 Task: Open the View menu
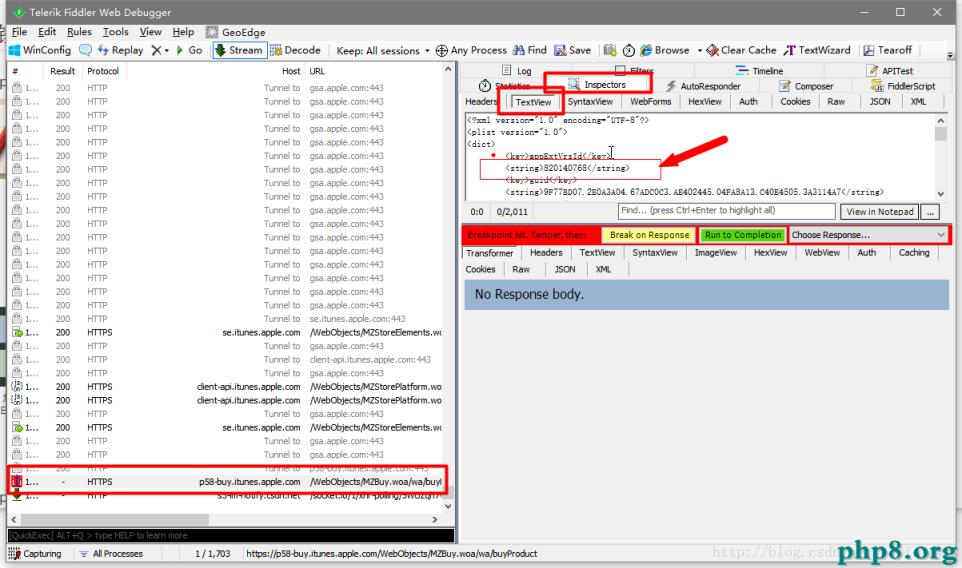click(x=150, y=32)
